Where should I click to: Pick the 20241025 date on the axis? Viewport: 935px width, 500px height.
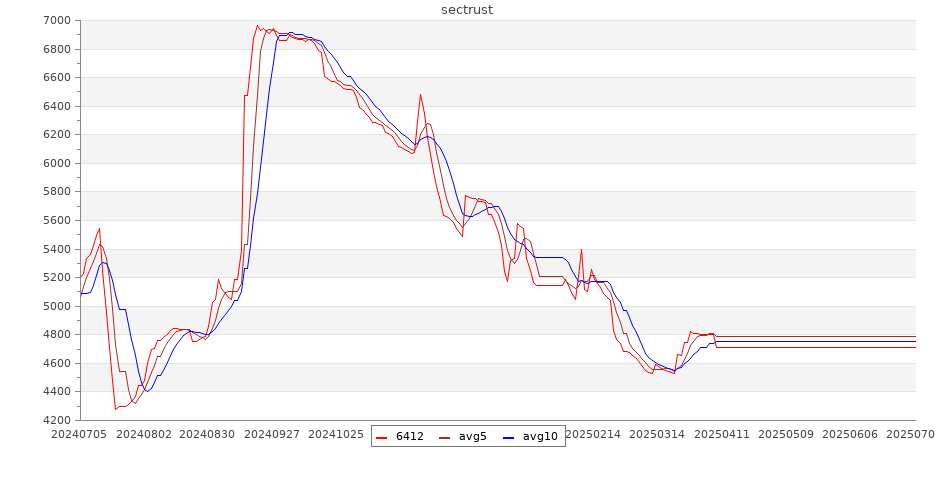click(x=336, y=434)
